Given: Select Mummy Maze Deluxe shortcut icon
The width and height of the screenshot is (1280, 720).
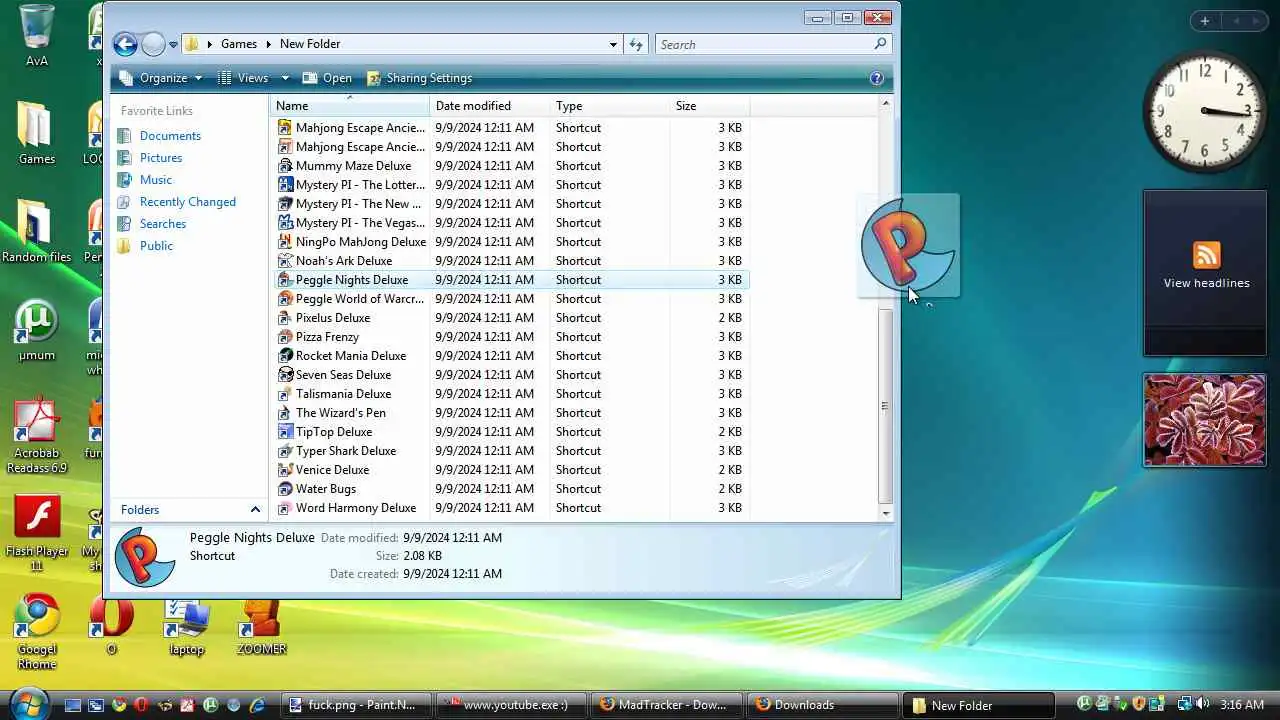Looking at the screenshot, I should click(285, 166).
